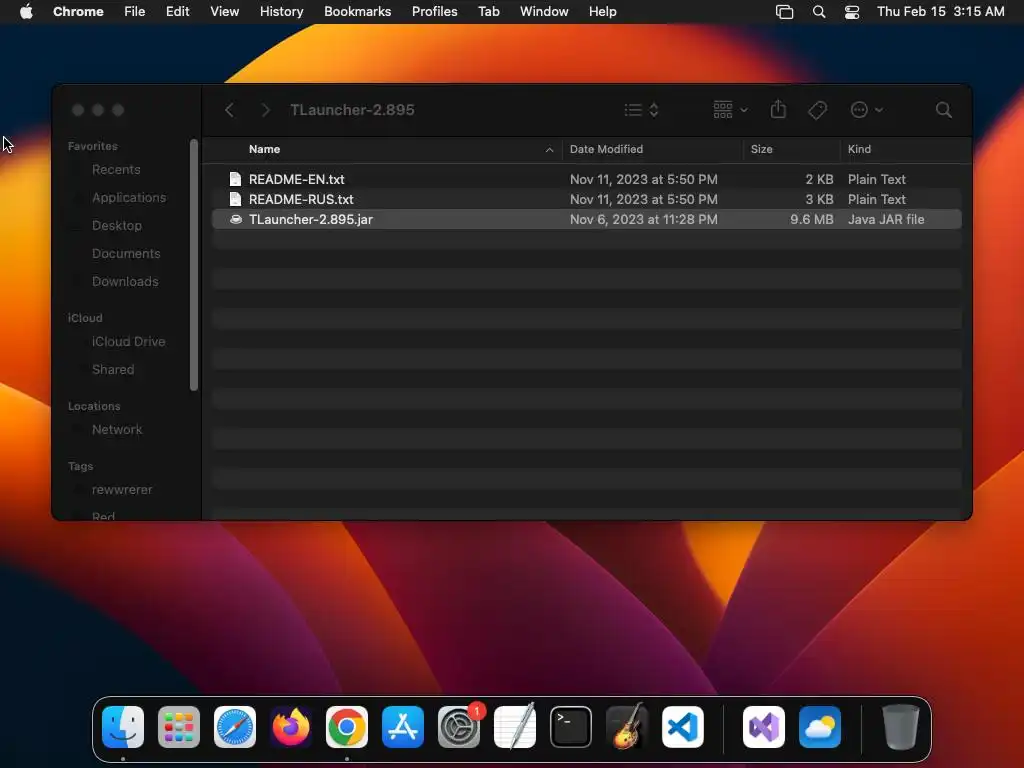
Task: Select the TLauncher-2.895.jar file
Action: 586,219
